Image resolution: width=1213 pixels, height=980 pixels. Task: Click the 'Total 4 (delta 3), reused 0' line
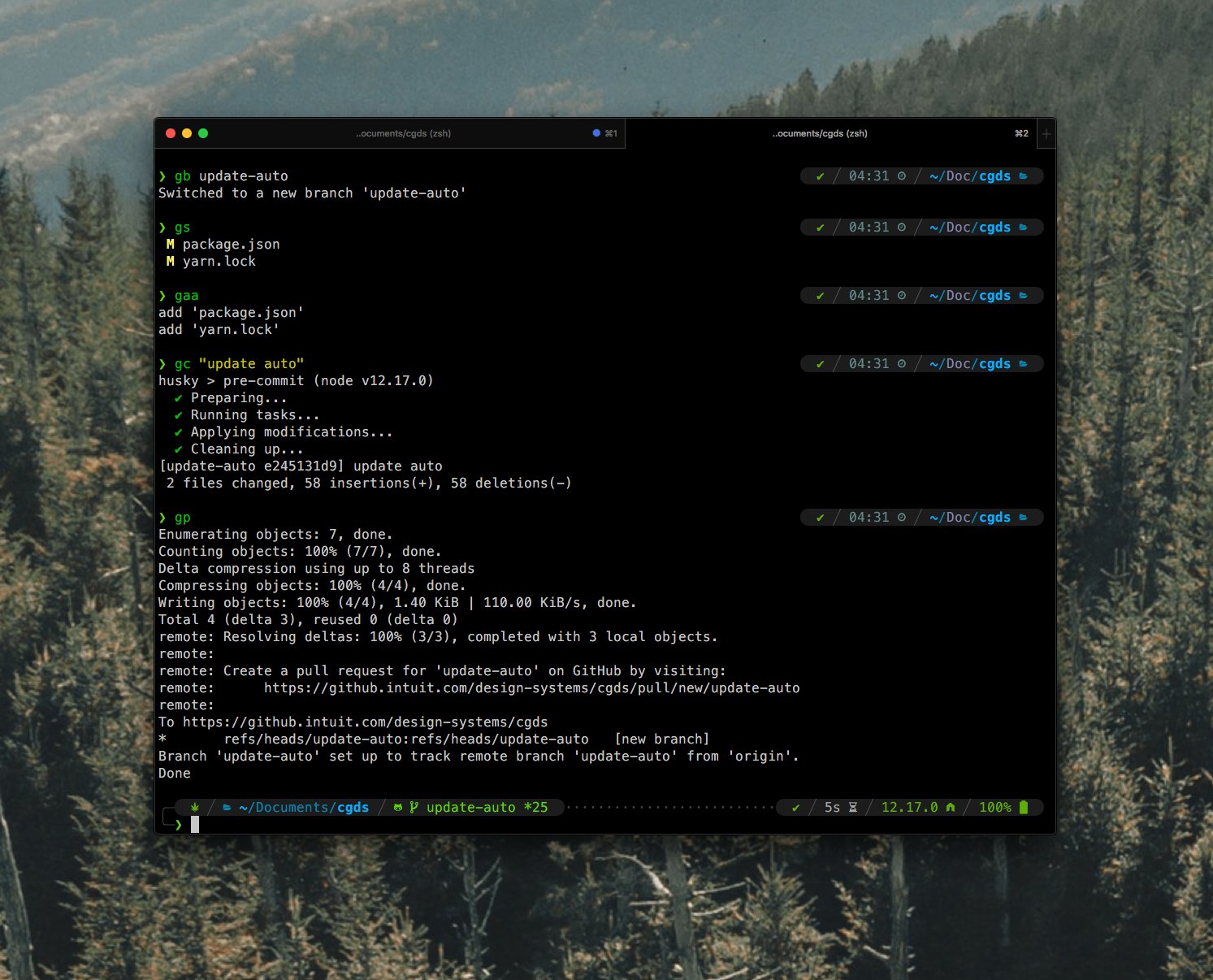click(309, 619)
